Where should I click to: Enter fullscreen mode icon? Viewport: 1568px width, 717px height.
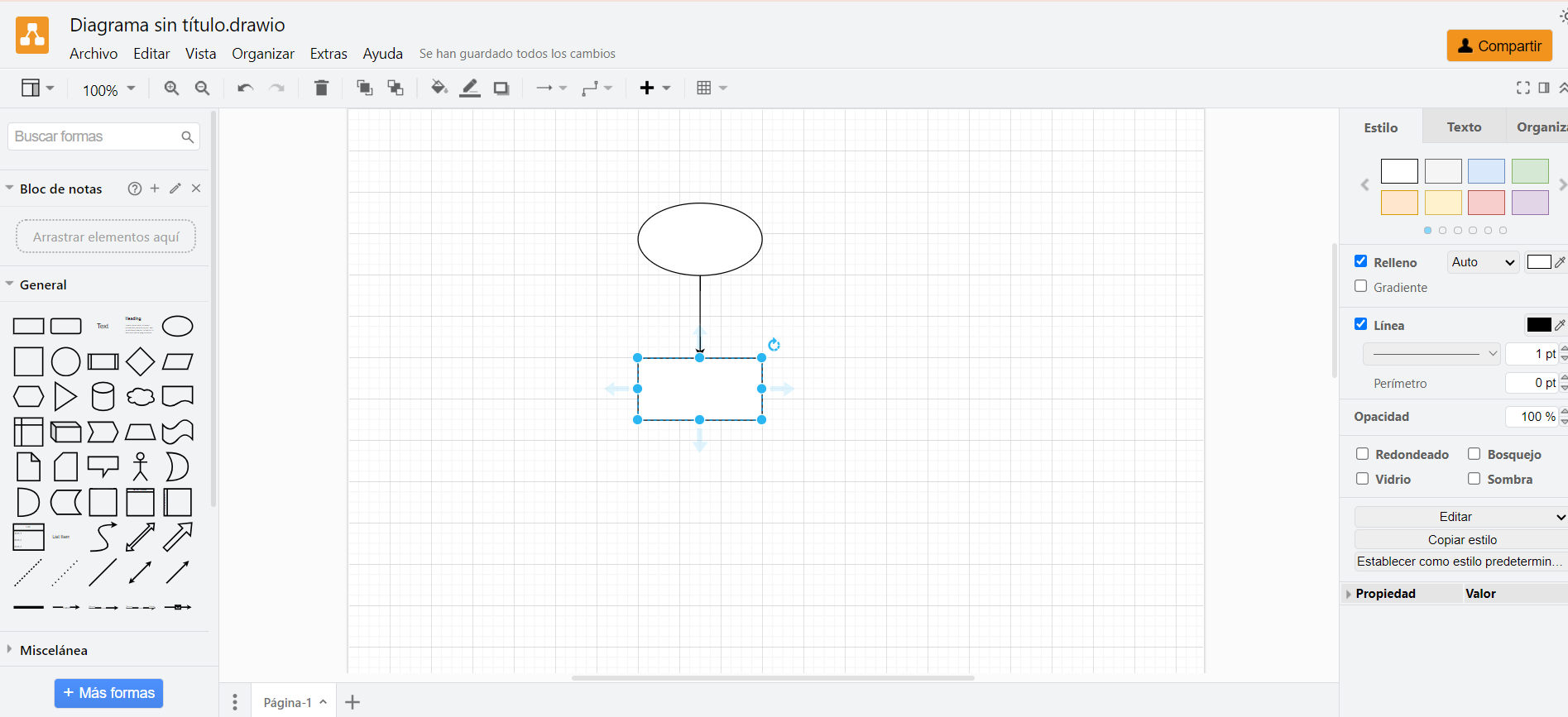coord(1522,88)
